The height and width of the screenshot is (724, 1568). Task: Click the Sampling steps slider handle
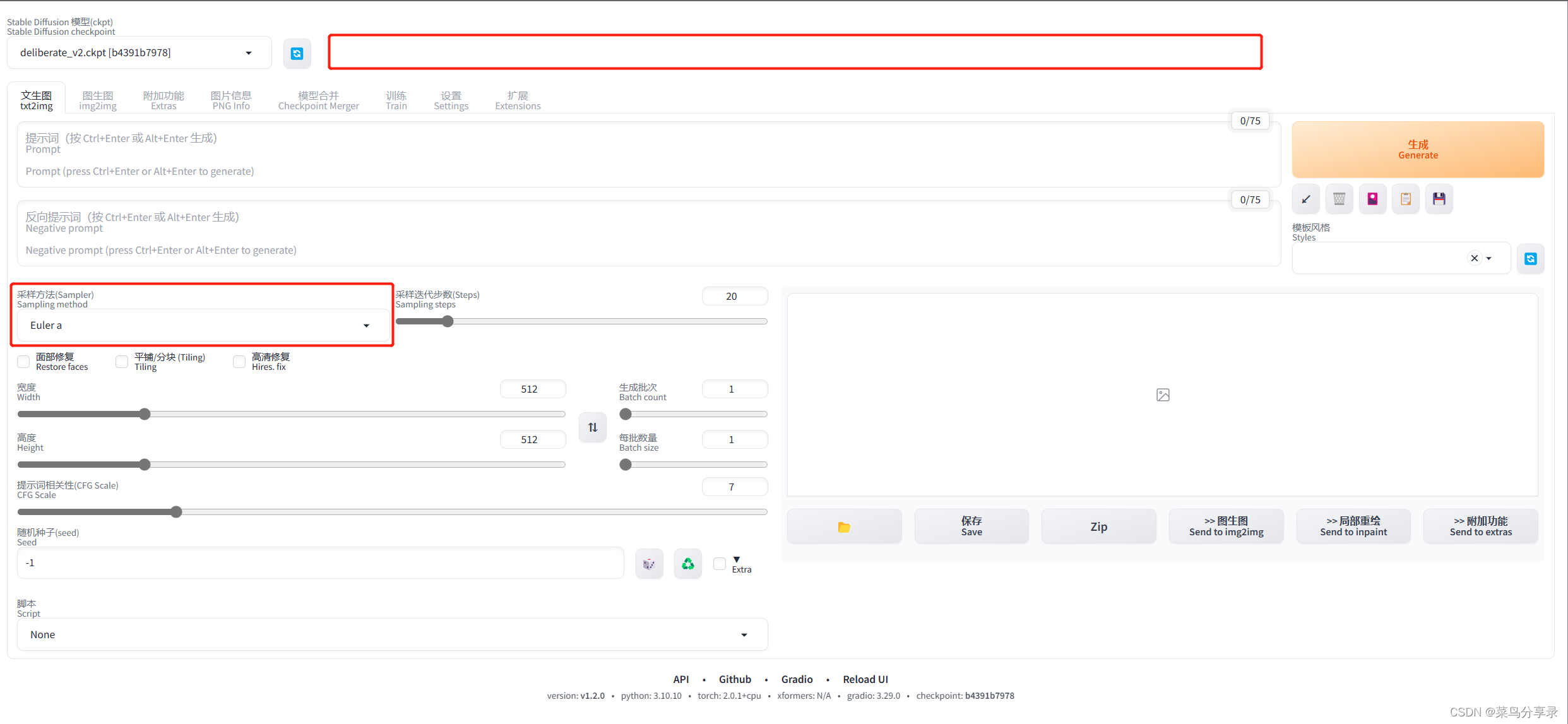click(x=448, y=322)
